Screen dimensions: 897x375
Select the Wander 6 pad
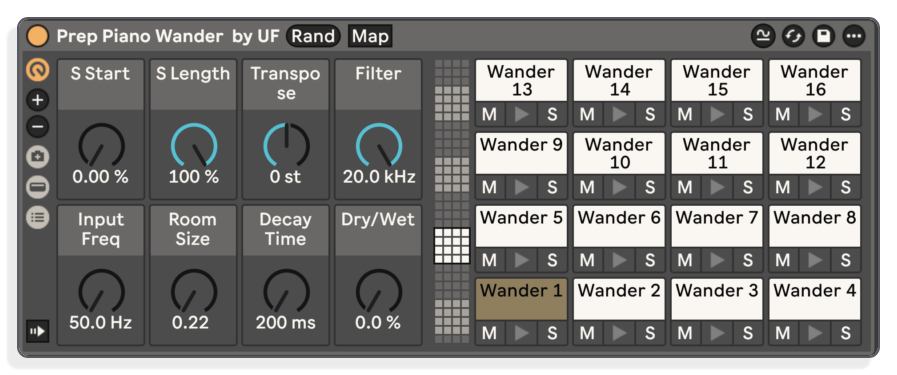pos(619,226)
